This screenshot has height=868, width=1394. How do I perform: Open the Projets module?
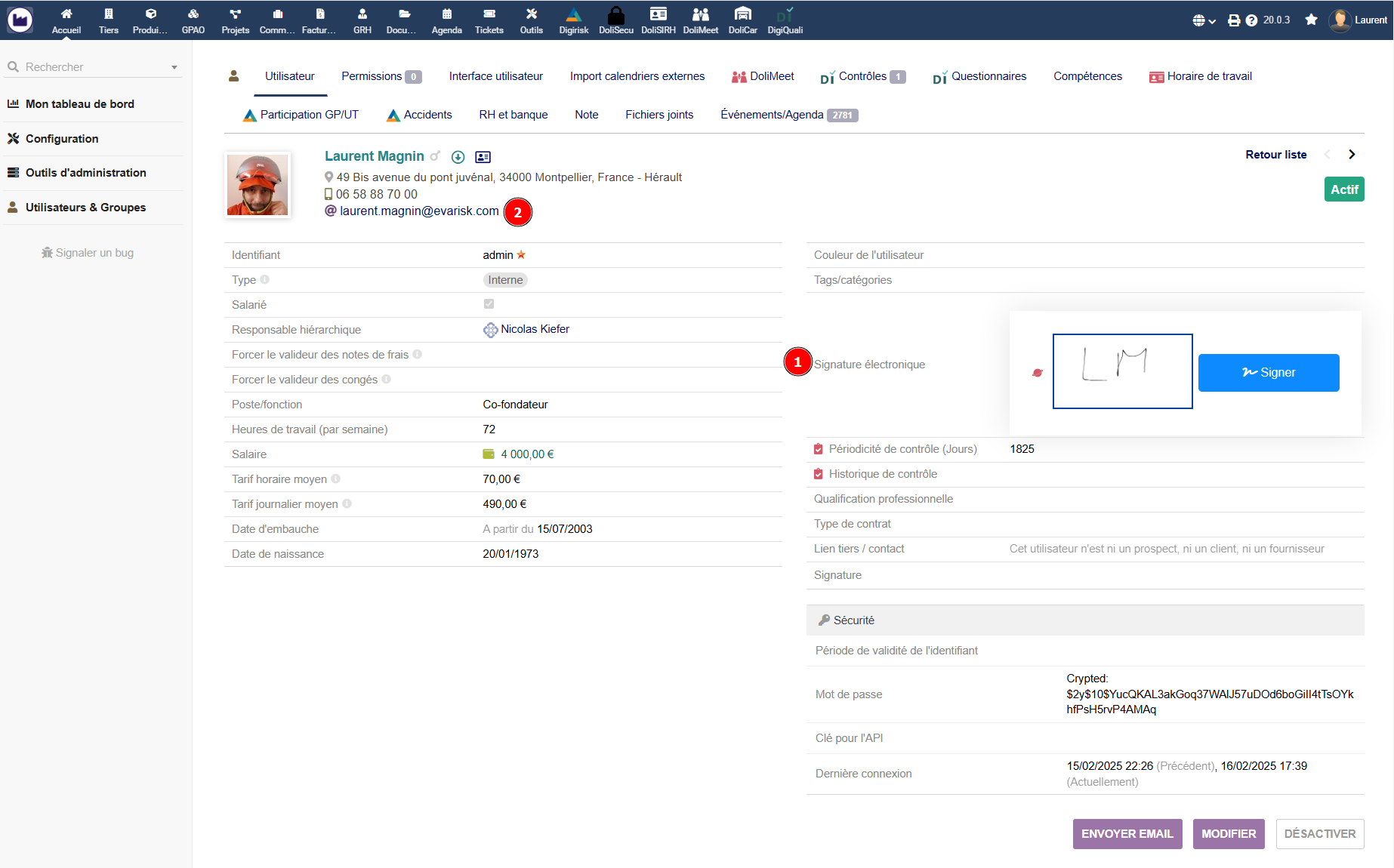pos(236,20)
